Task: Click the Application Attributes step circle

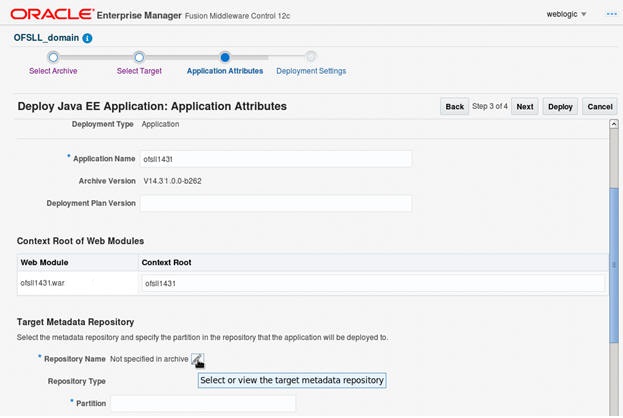Action: point(225,58)
